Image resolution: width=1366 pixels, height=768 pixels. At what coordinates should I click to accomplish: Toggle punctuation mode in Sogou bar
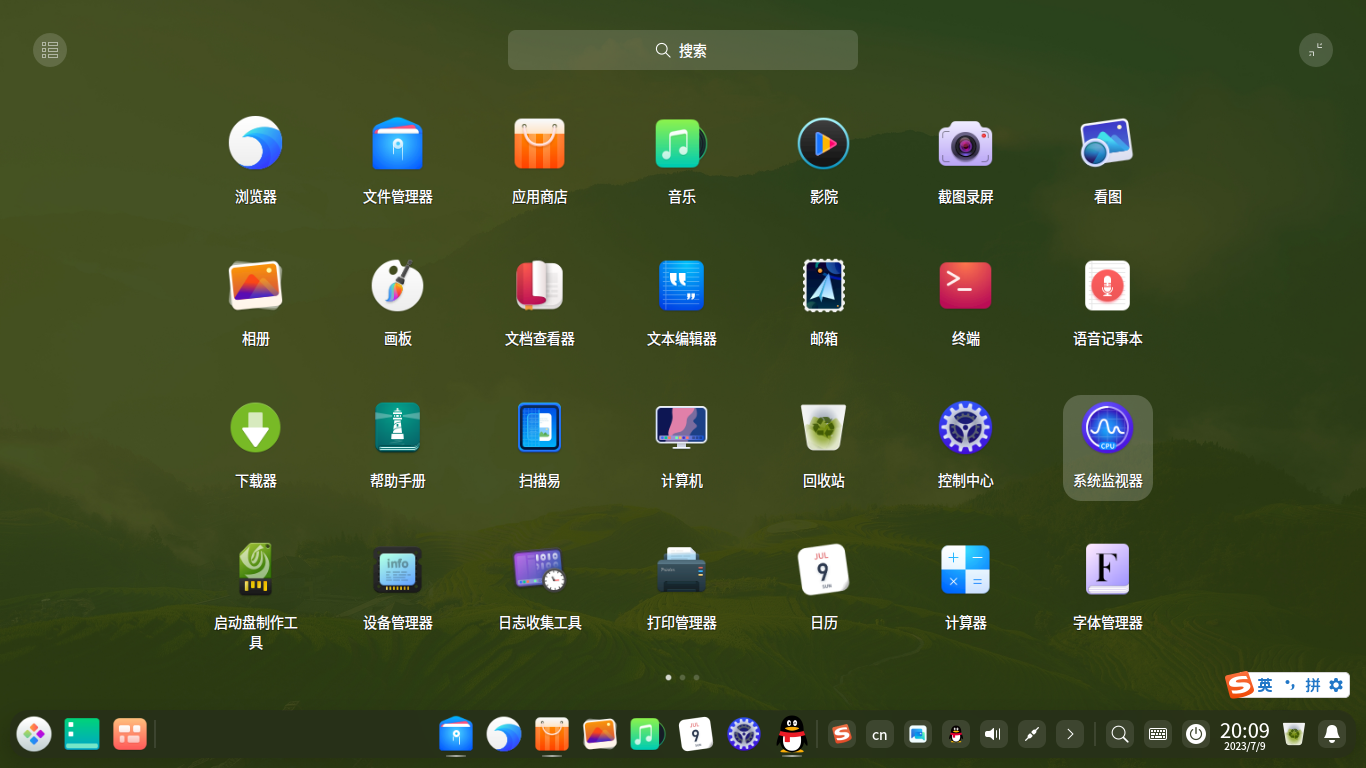point(1290,685)
